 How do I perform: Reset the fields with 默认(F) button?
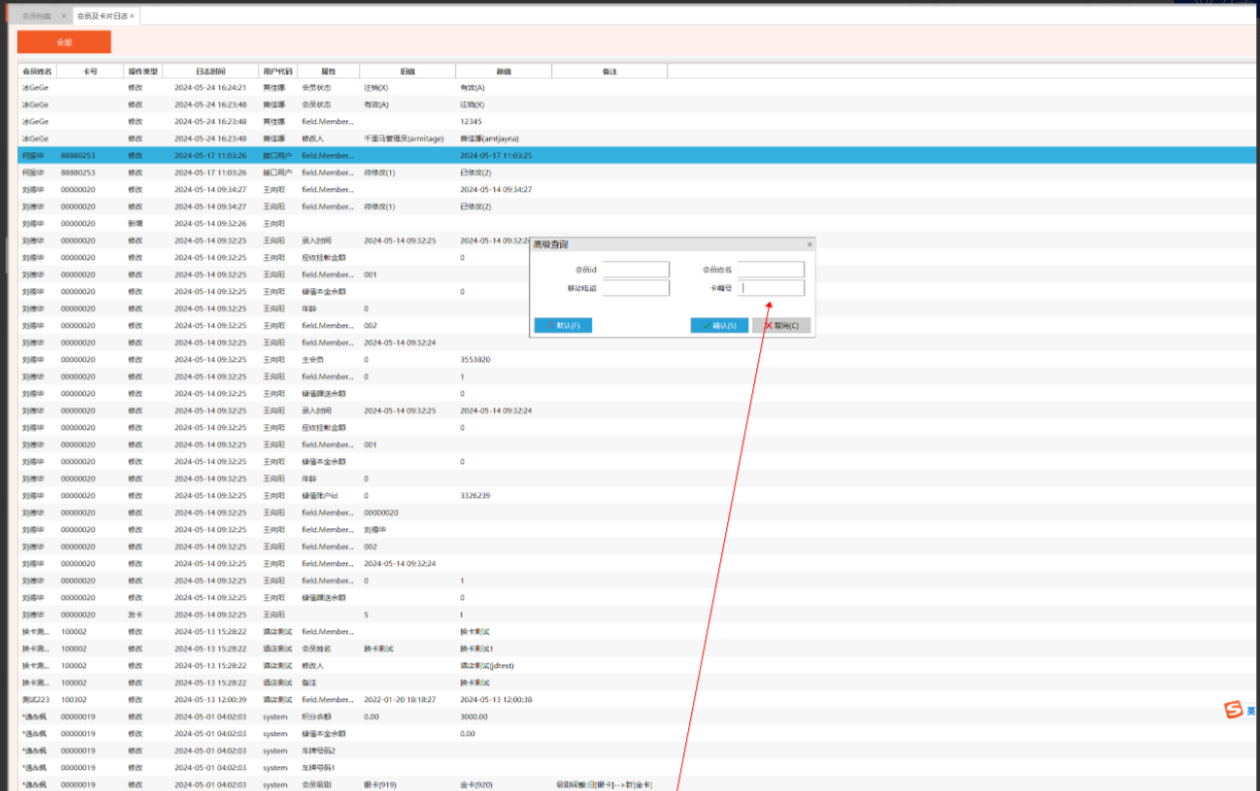pyautogui.click(x=563, y=325)
